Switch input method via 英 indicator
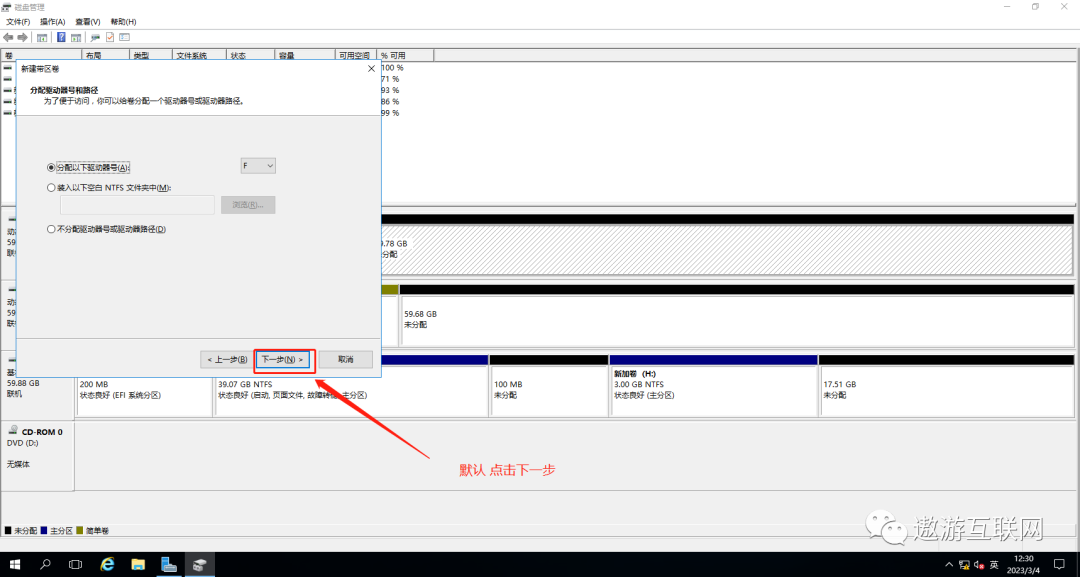 point(994,565)
